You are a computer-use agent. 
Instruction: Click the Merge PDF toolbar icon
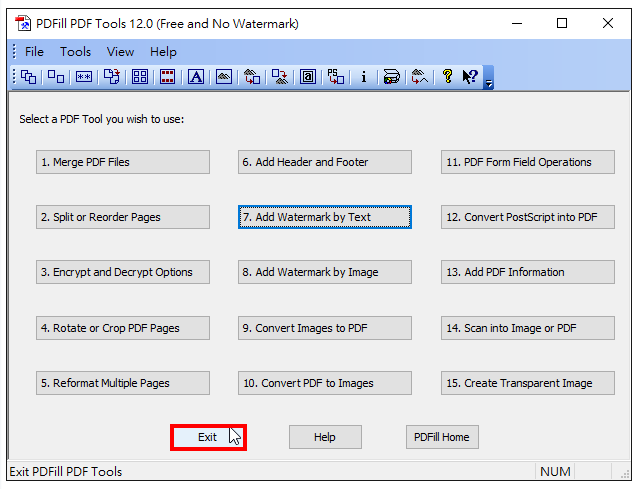[x=29, y=76]
